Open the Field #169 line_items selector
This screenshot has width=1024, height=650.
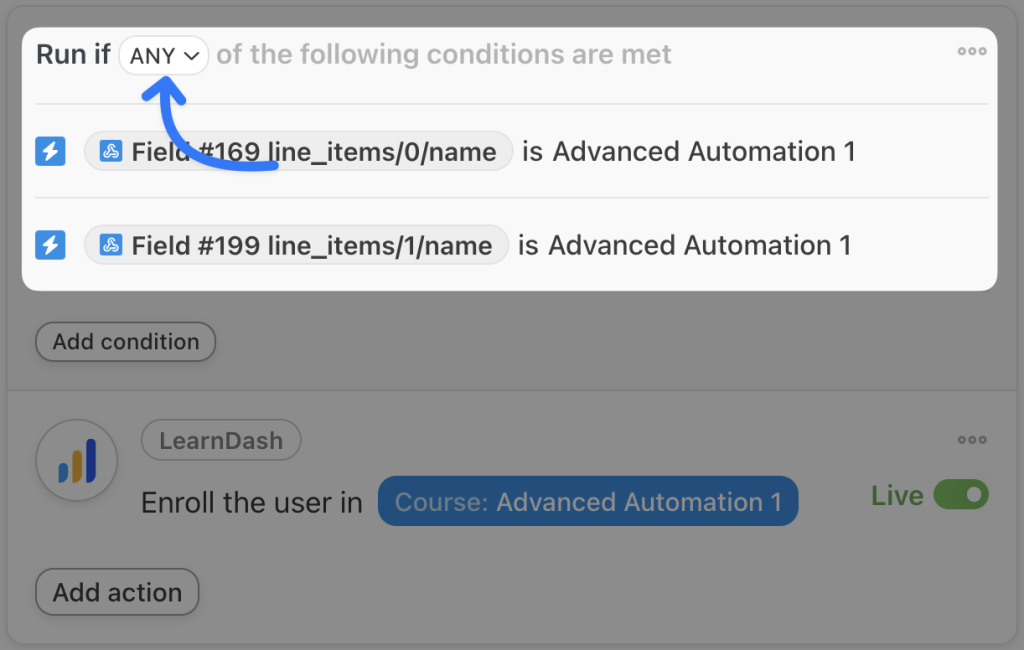coord(300,151)
